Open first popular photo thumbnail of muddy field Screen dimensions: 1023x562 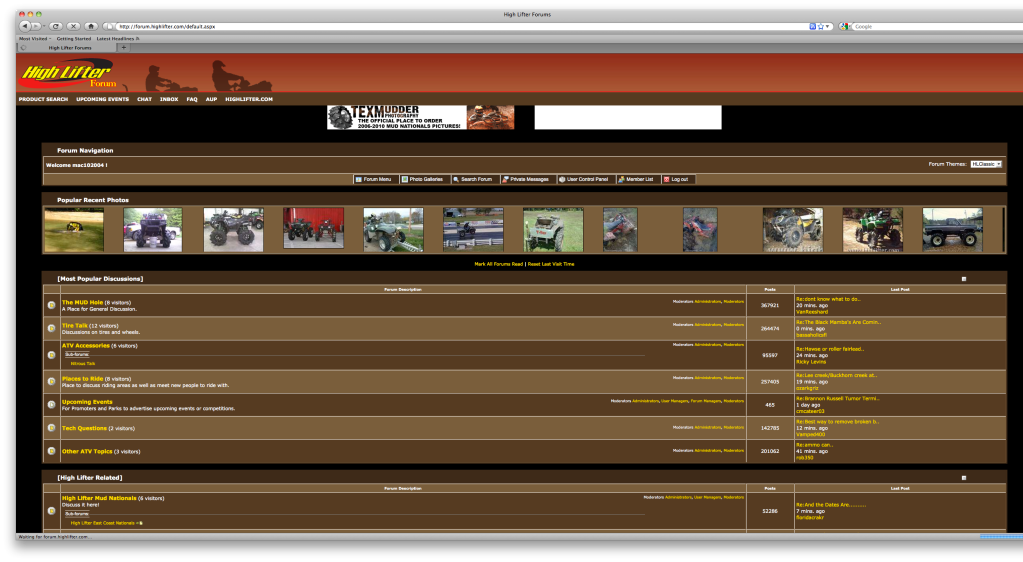pos(74,230)
